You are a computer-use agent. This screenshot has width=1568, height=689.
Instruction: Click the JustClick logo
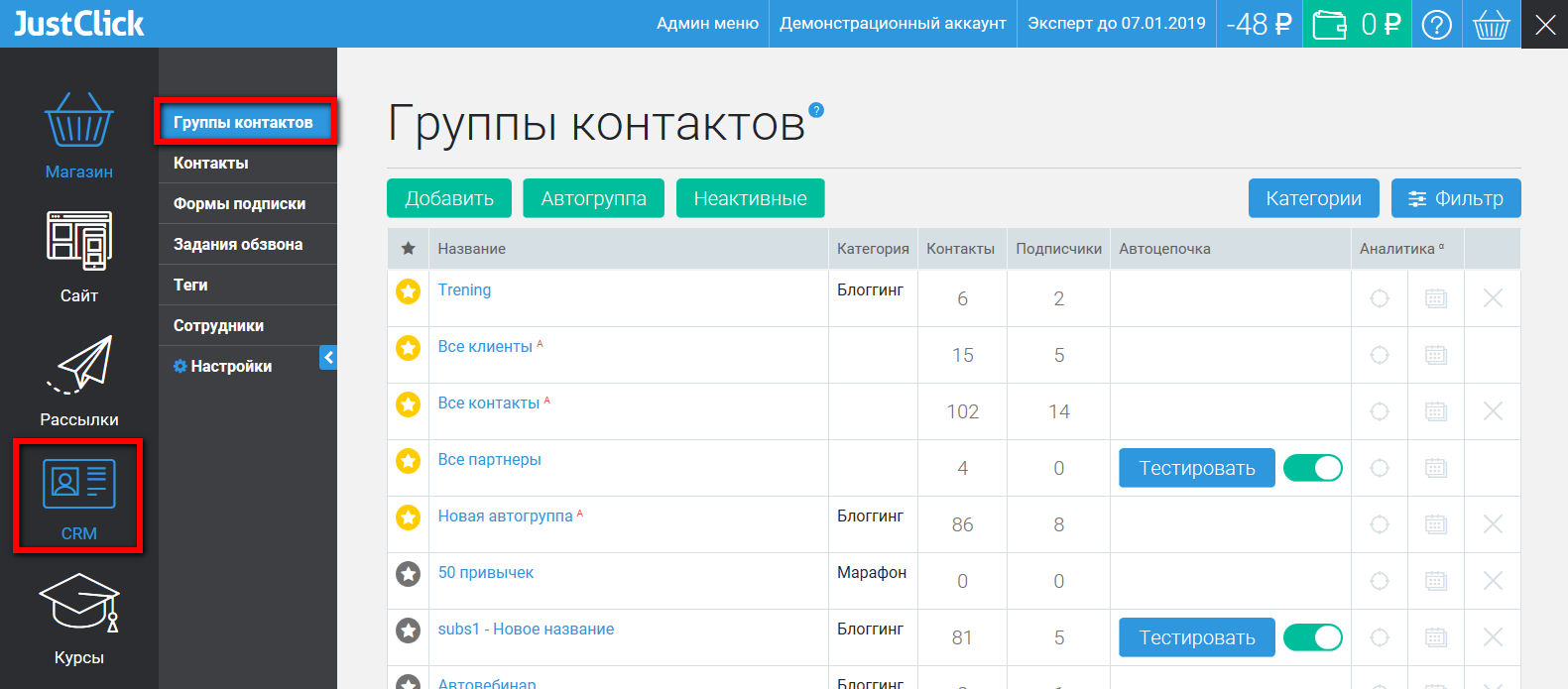coord(78,24)
